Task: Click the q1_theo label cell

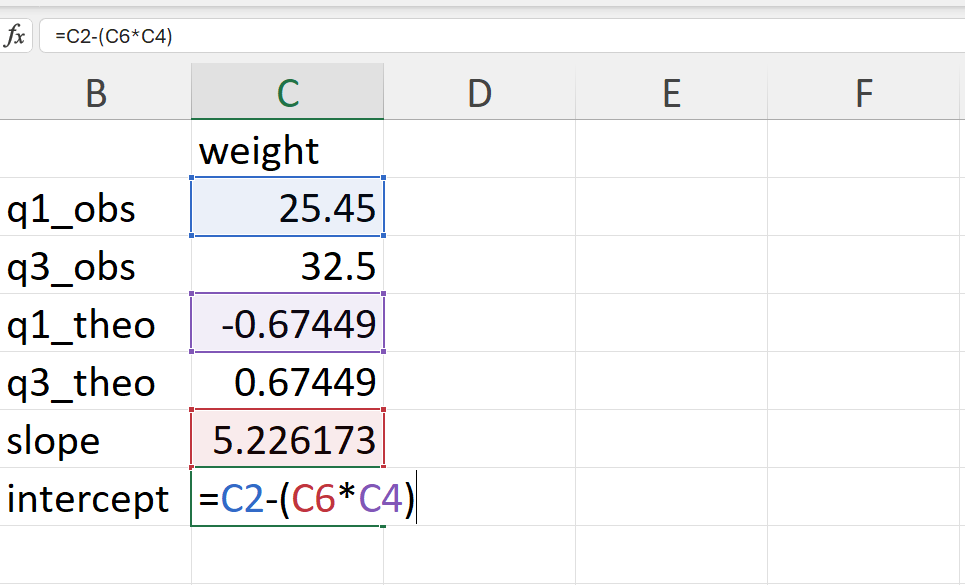Action: pos(95,323)
